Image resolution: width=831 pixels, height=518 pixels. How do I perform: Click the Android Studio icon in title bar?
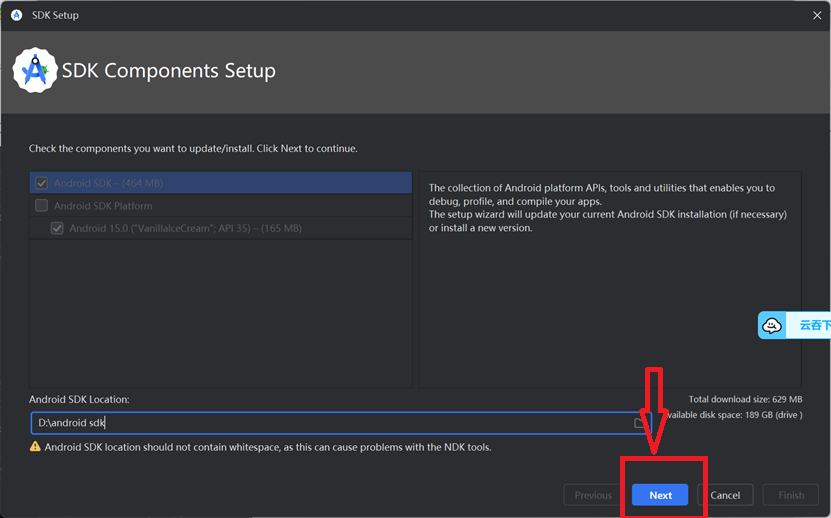coord(16,15)
